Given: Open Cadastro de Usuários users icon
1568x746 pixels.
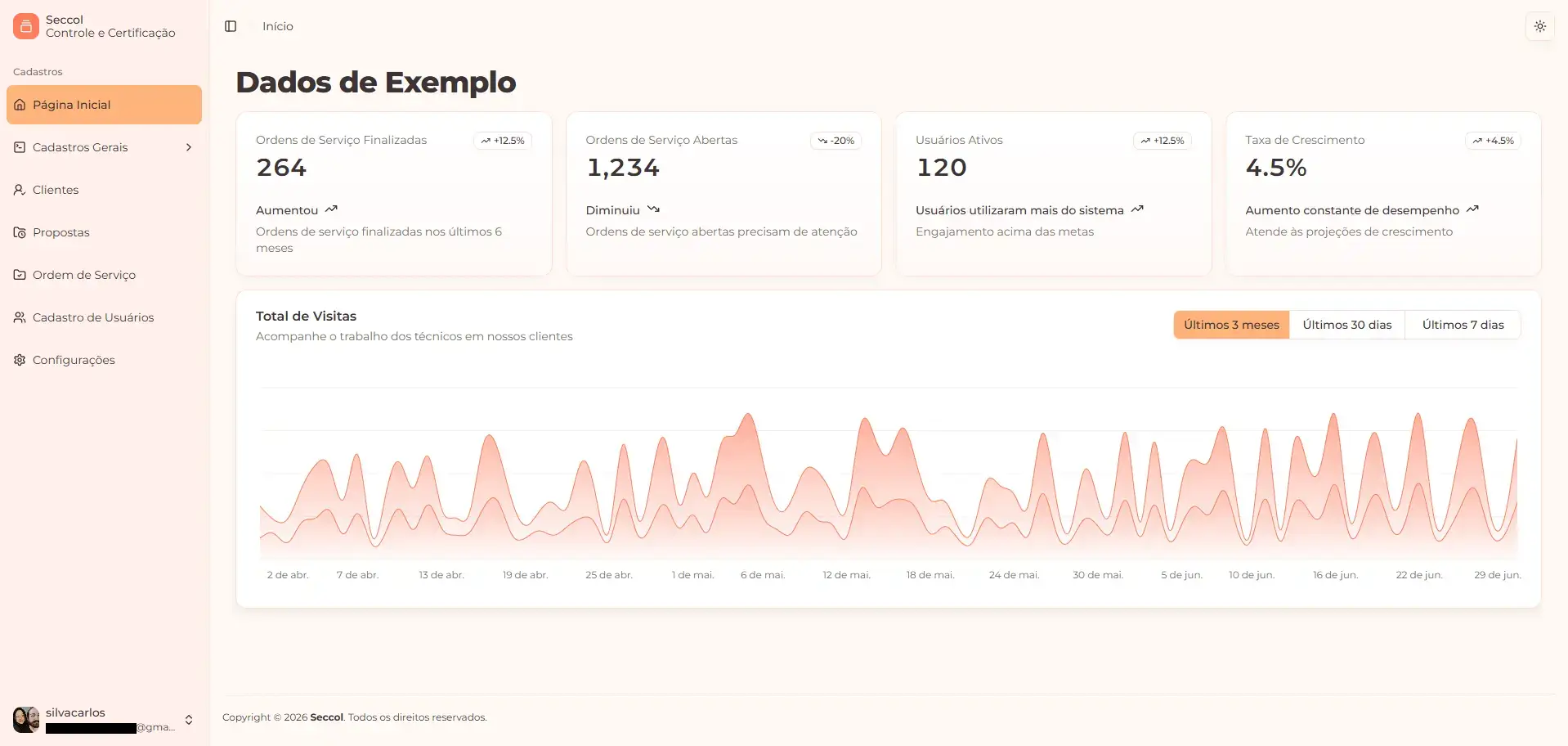Looking at the screenshot, I should tap(19, 317).
